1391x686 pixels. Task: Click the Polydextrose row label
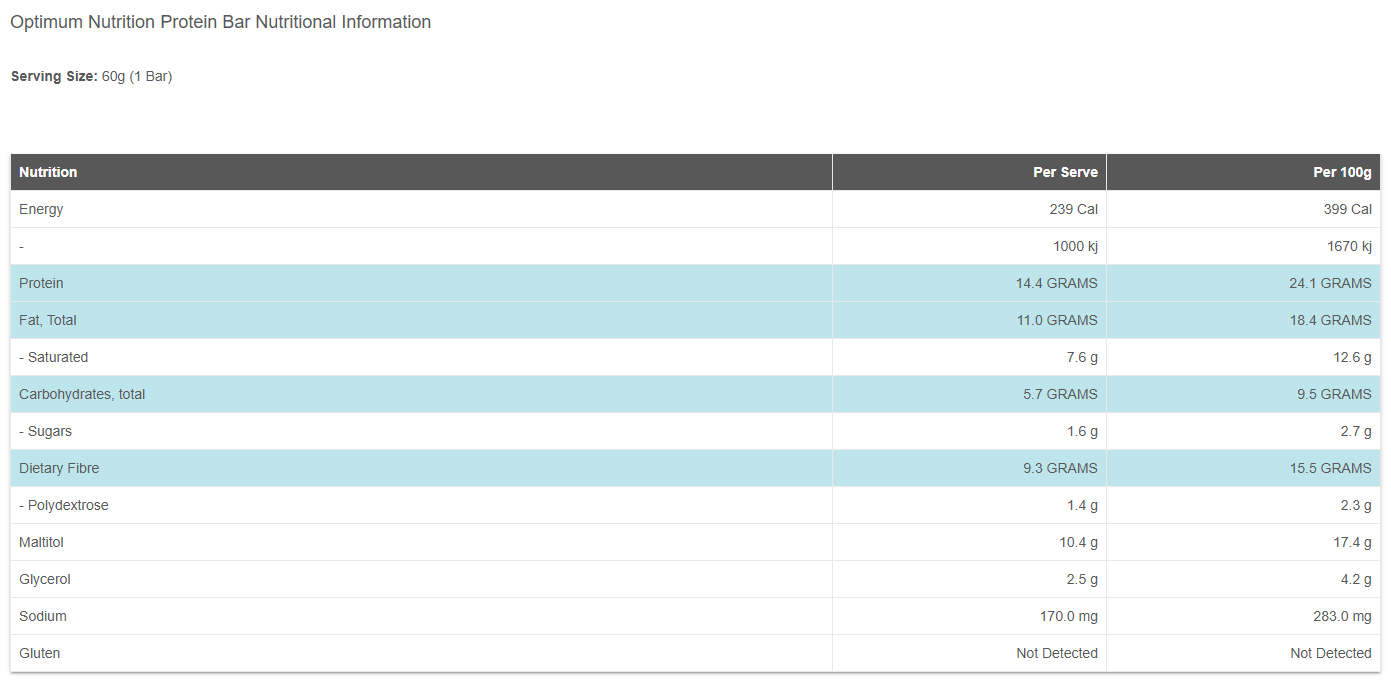point(68,505)
